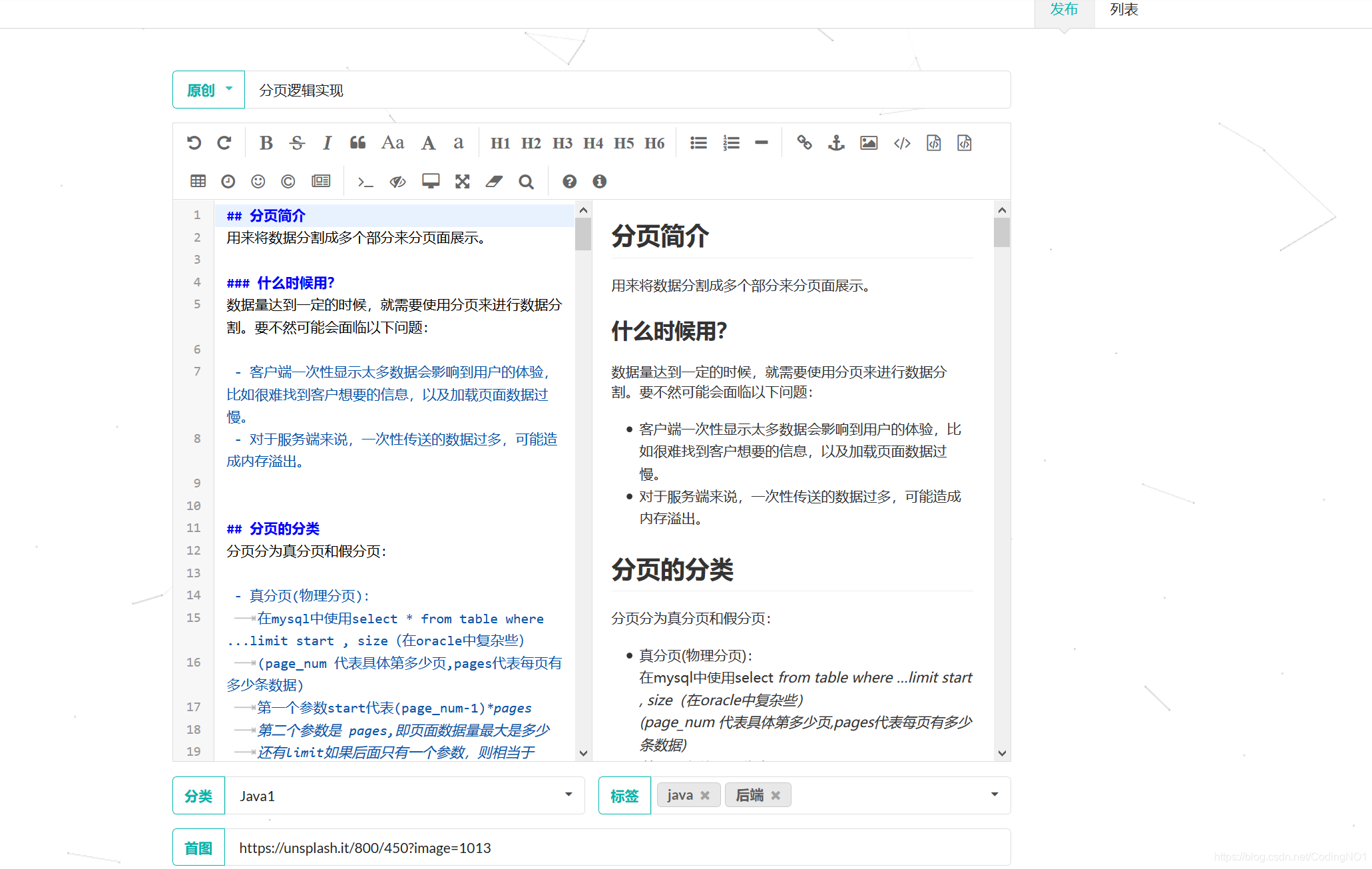
Task: Clear editor content with eraser
Action: coord(494,181)
